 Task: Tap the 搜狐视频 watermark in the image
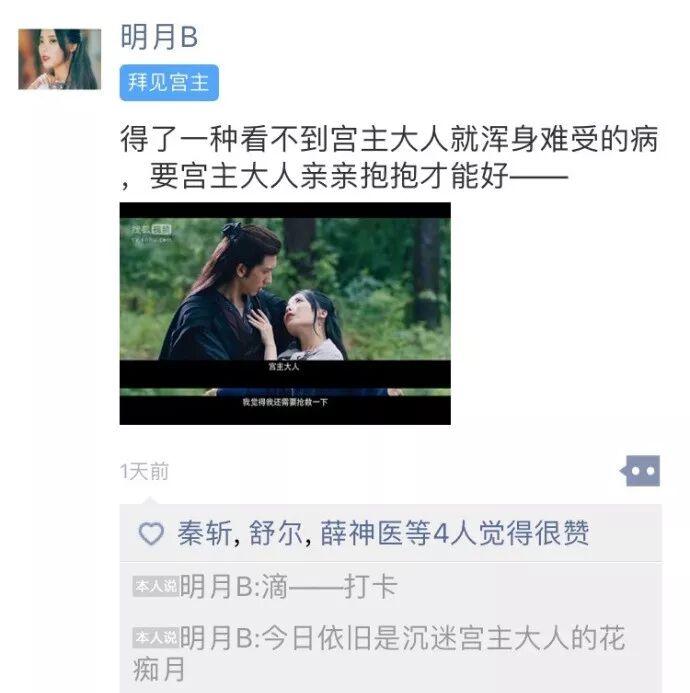point(151,233)
